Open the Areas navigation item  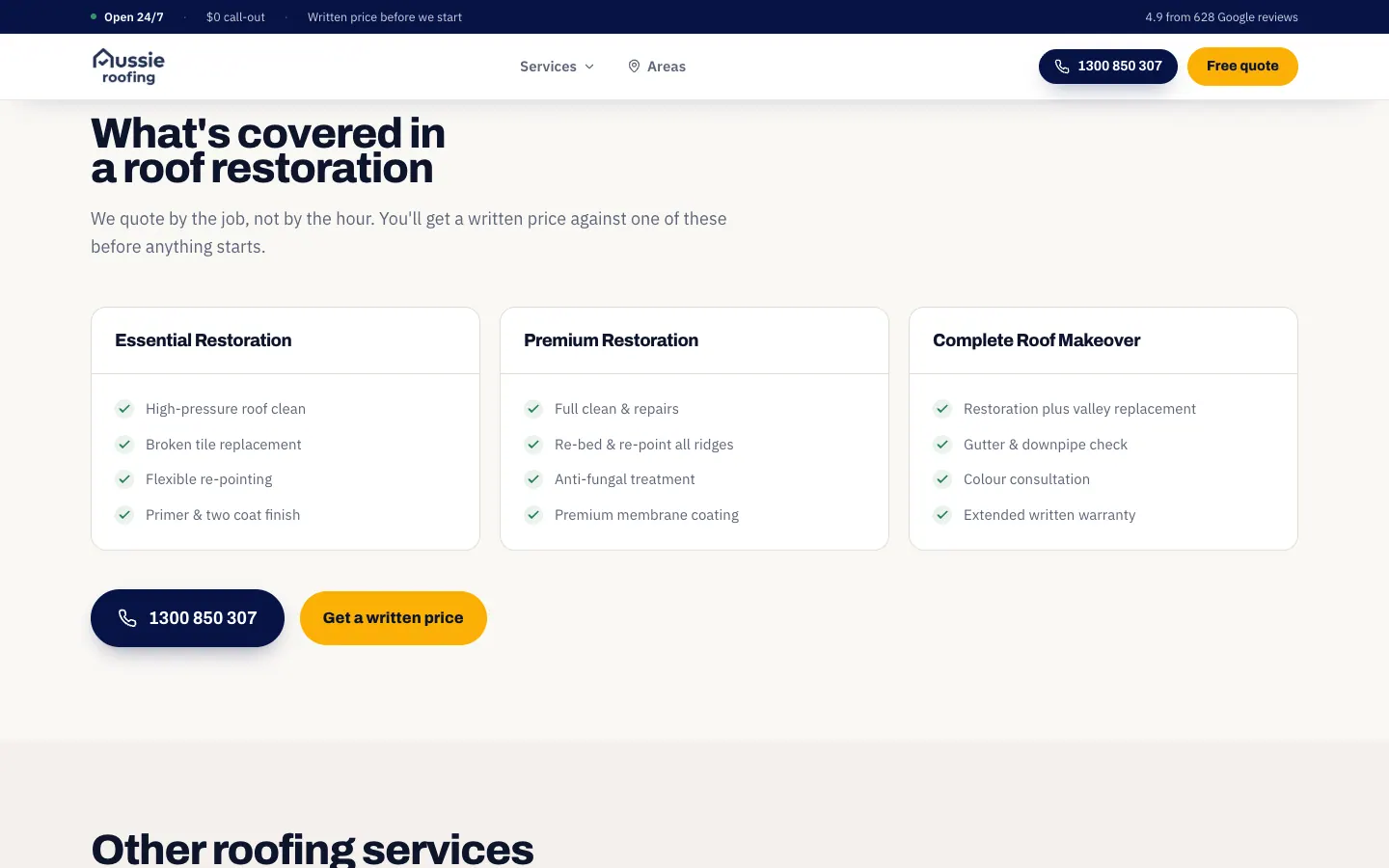(x=657, y=67)
